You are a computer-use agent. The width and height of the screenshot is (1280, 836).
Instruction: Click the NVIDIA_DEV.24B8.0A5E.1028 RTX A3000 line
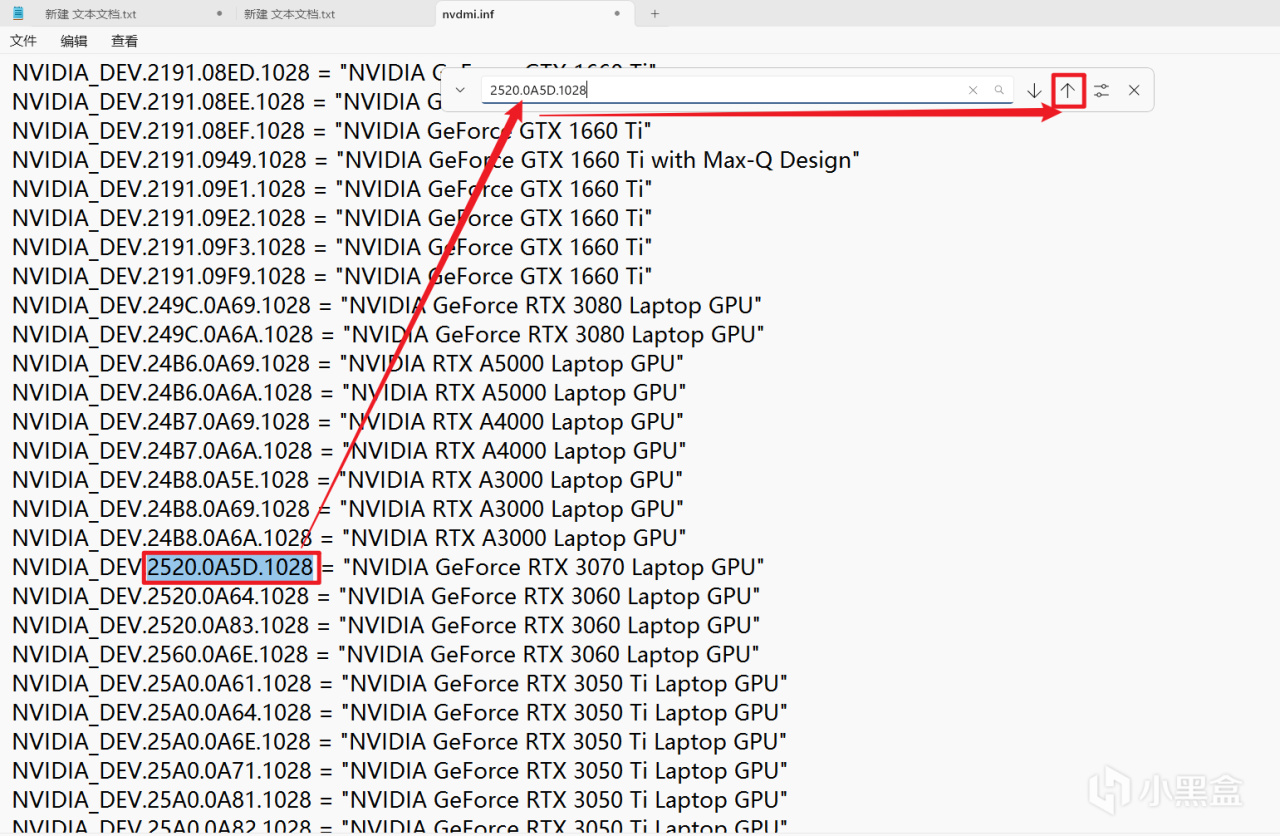[x=348, y=479]
